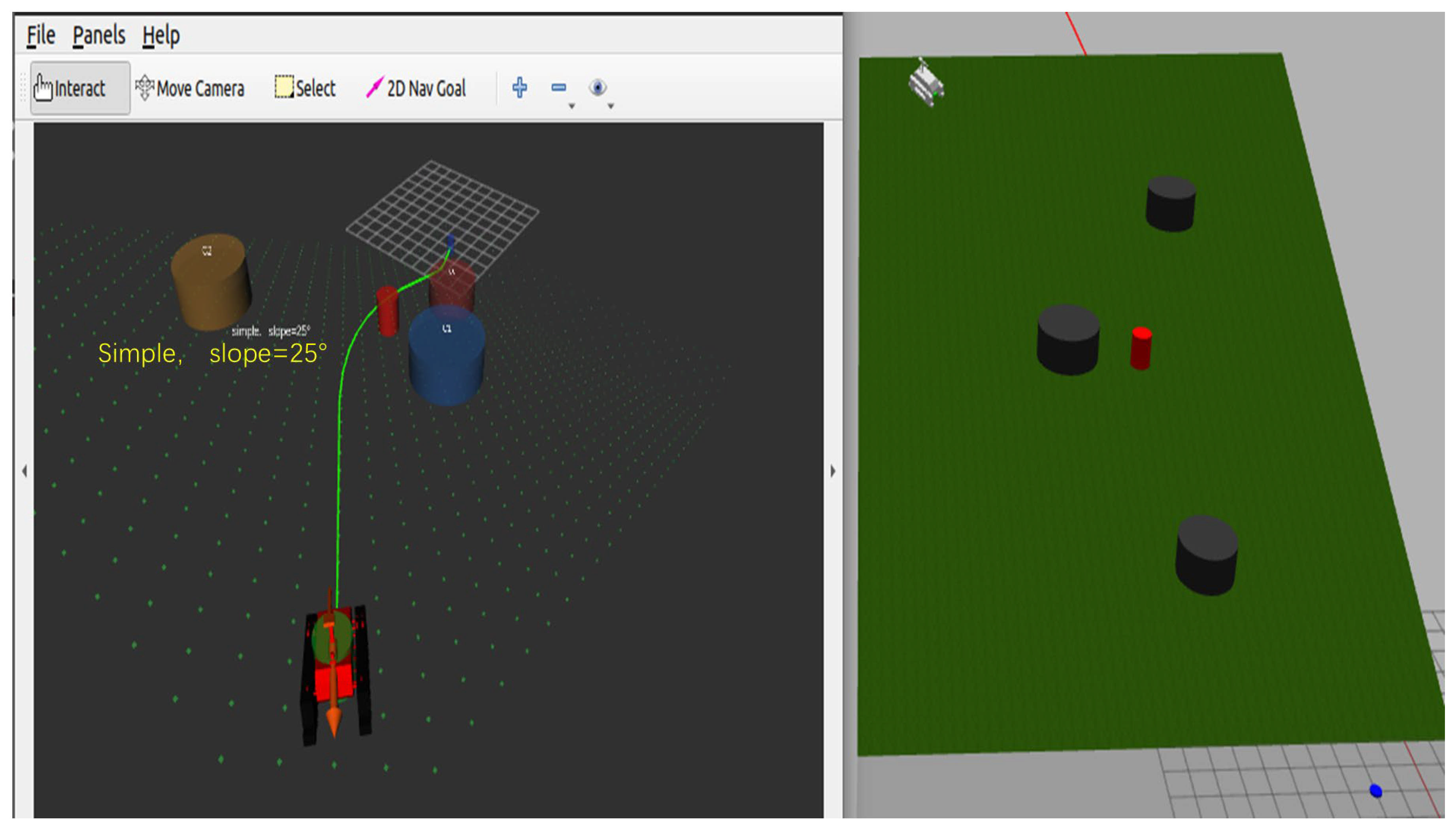Click the blue plus add-tool icon
This screenshot has height=831, width=1456.
(519, 87)
